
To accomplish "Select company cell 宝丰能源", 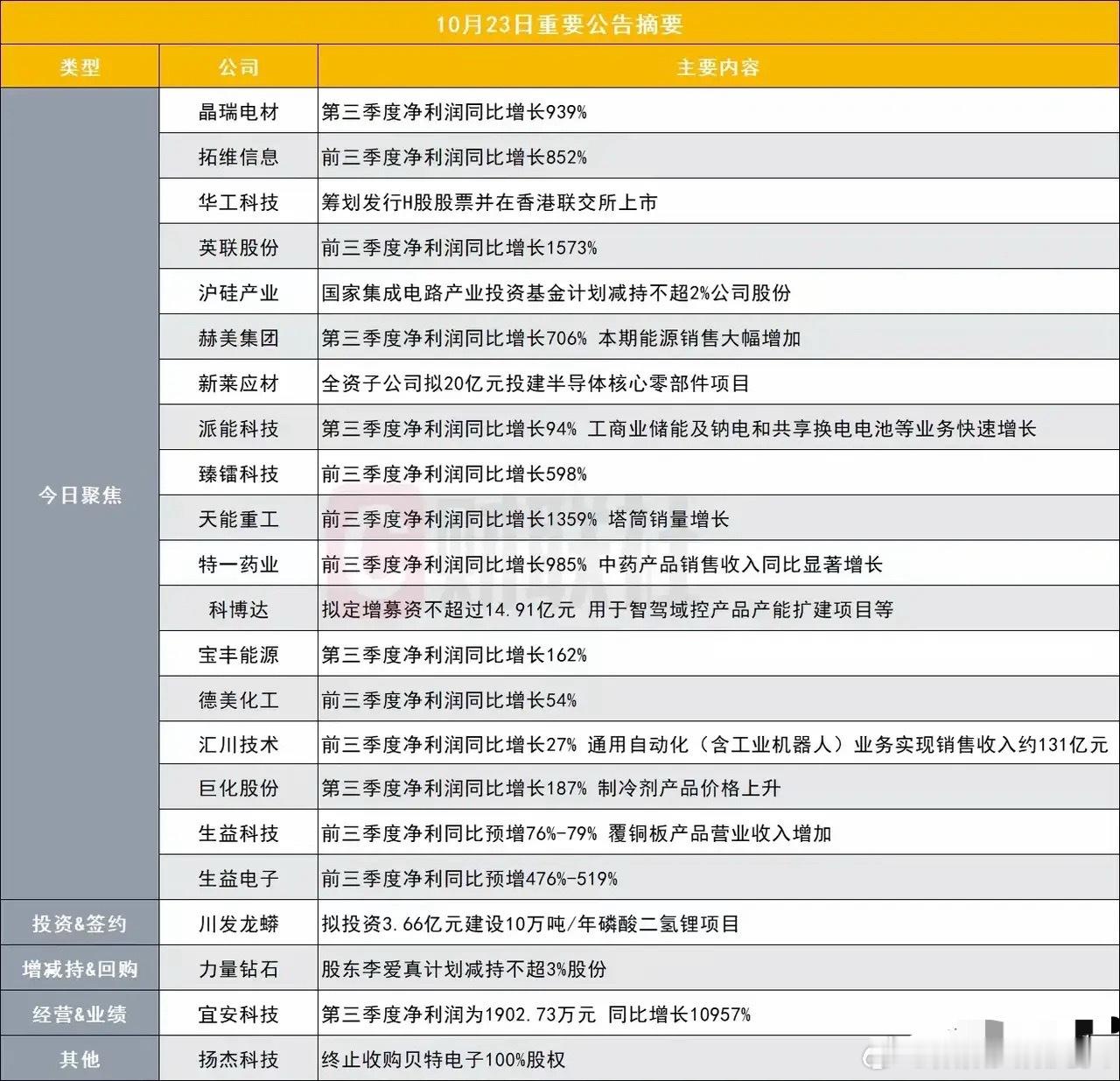I will click(x=238, y=655).
